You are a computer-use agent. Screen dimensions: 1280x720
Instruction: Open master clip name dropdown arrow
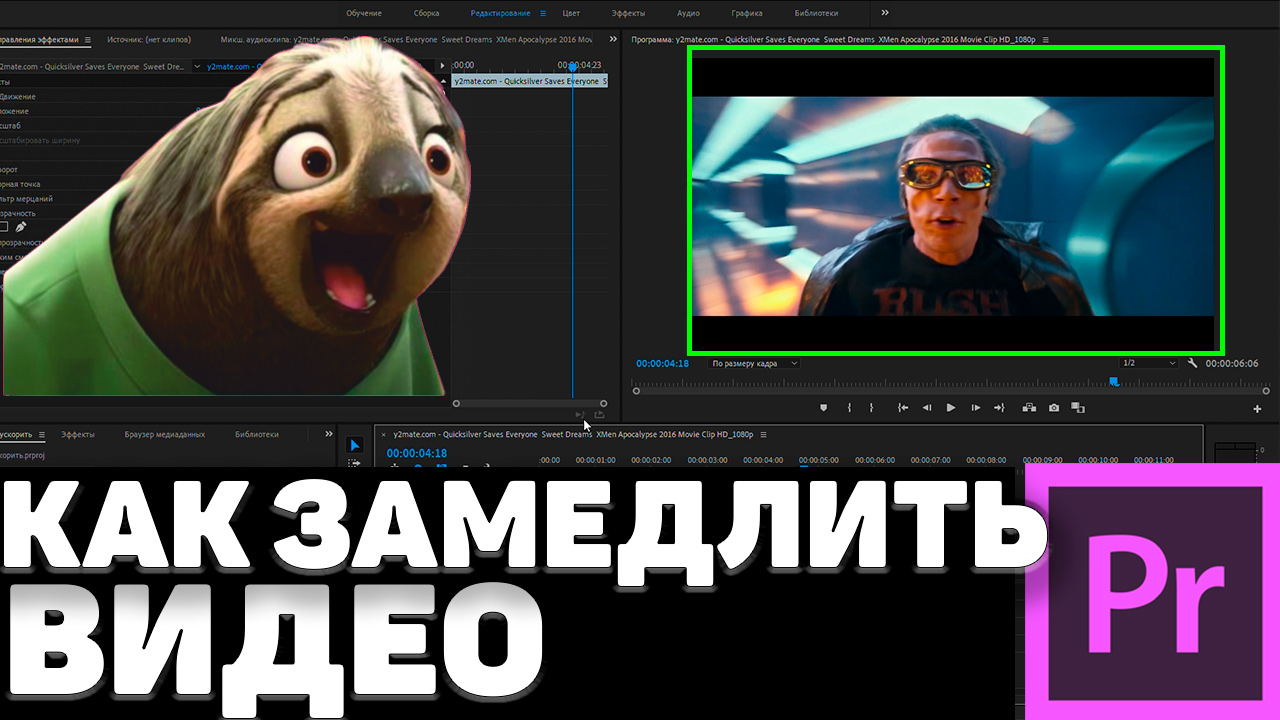click(x=197, y=67)
